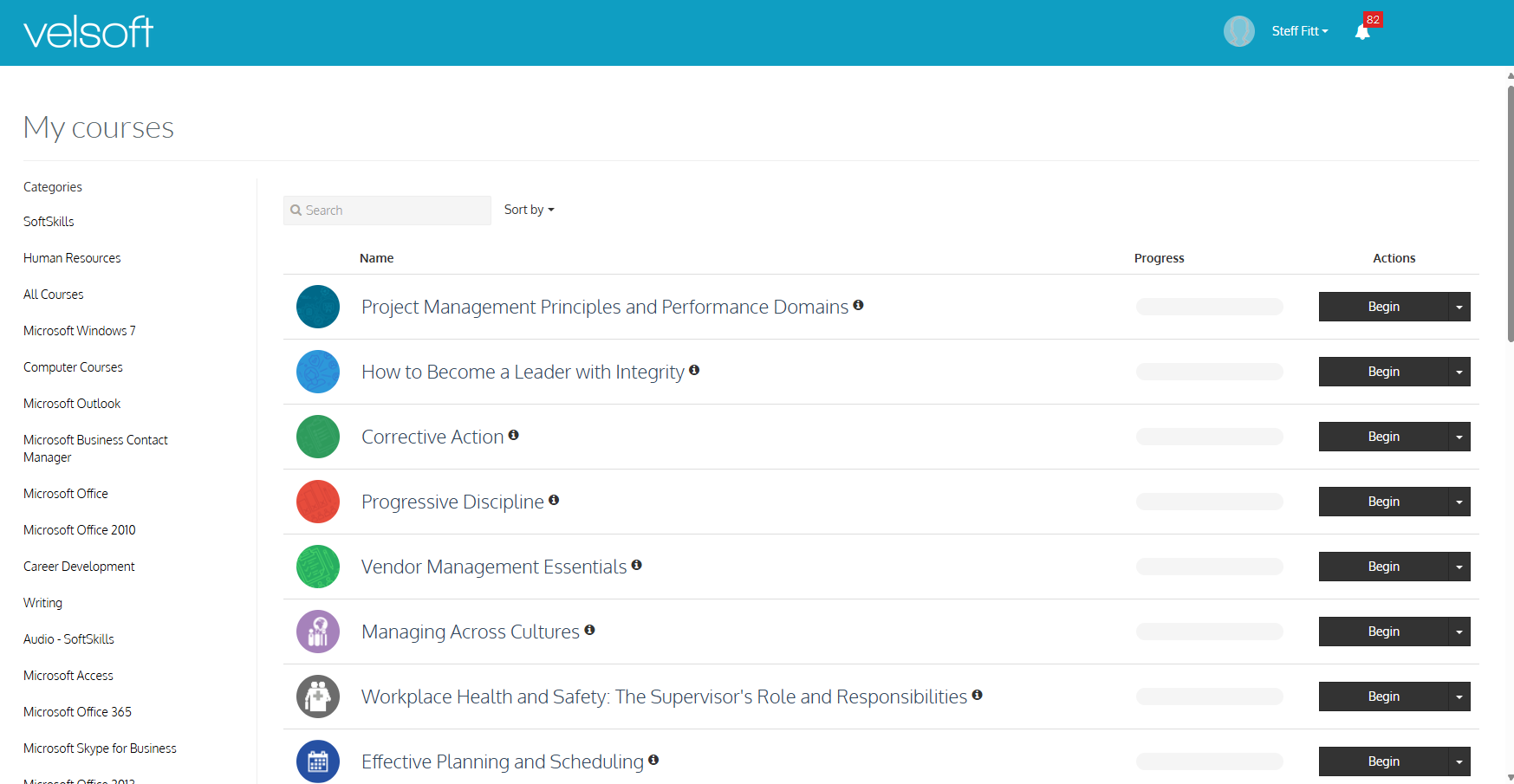Click the user profile avatar
1514x784 pixels.
pyautogui.click(x=1238, y=30)
